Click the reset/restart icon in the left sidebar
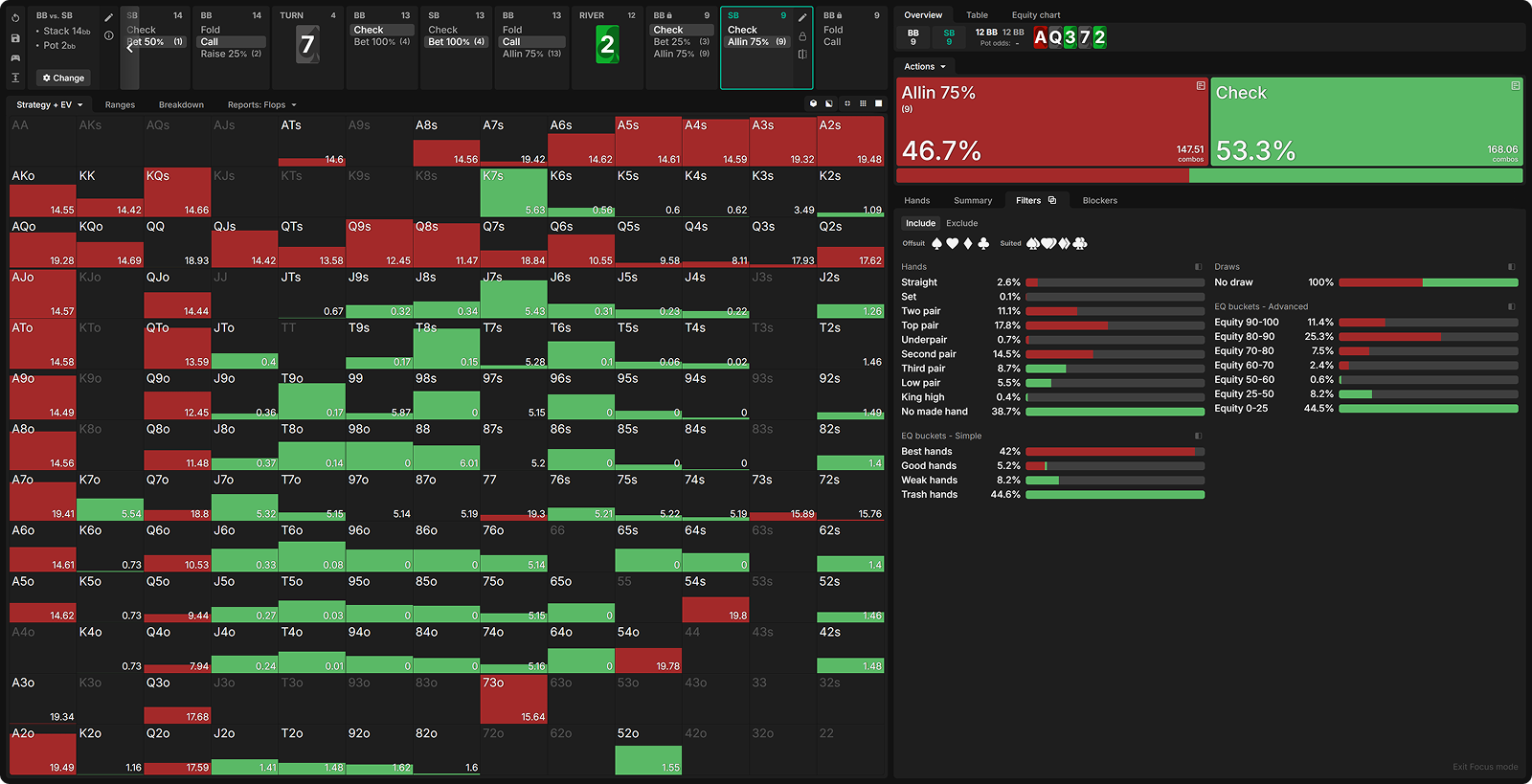The image size is (1532, 784). 15,18
